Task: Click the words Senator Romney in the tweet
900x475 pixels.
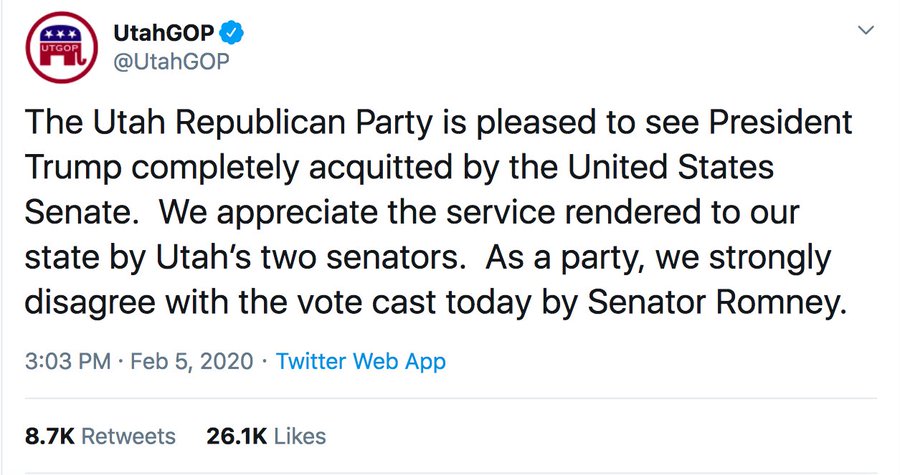Action: (x=716, y=302)
